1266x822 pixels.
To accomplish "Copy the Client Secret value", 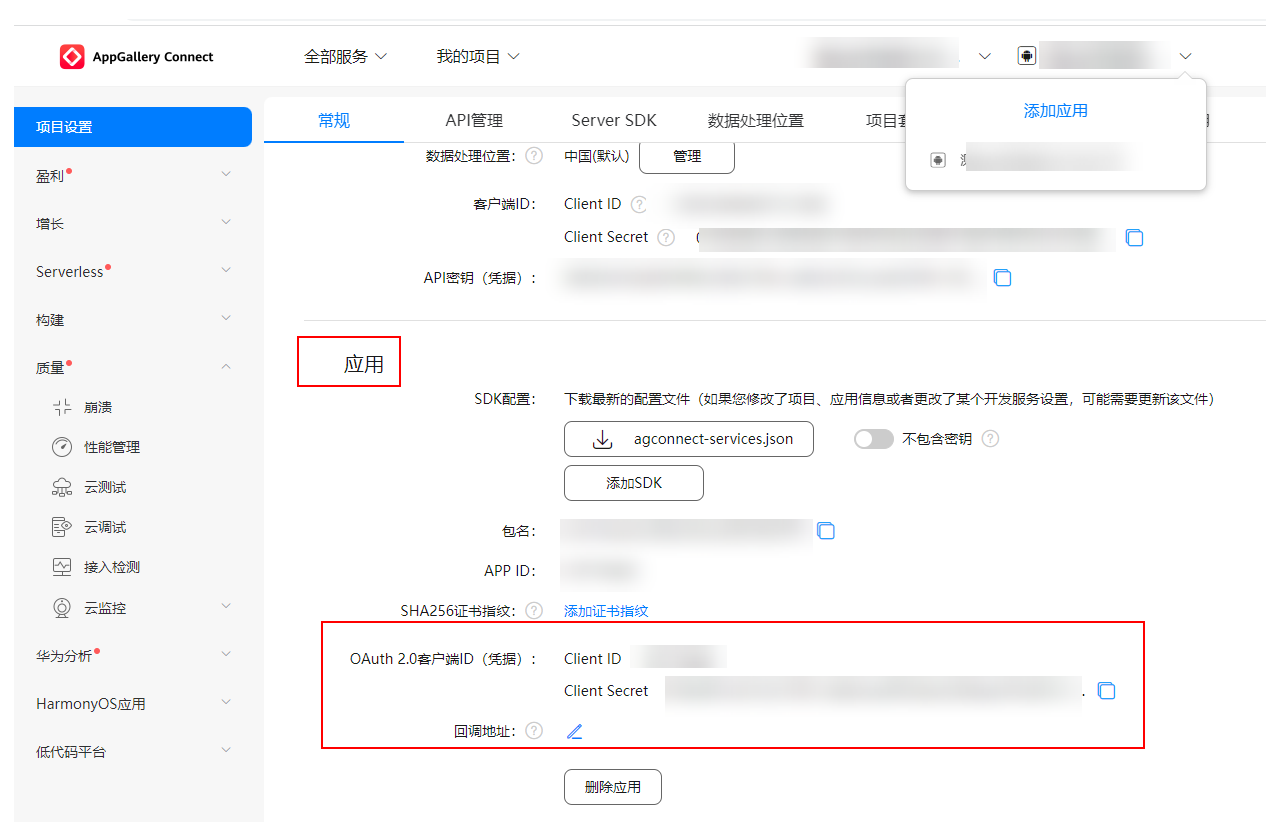I will click(1135, 237).
